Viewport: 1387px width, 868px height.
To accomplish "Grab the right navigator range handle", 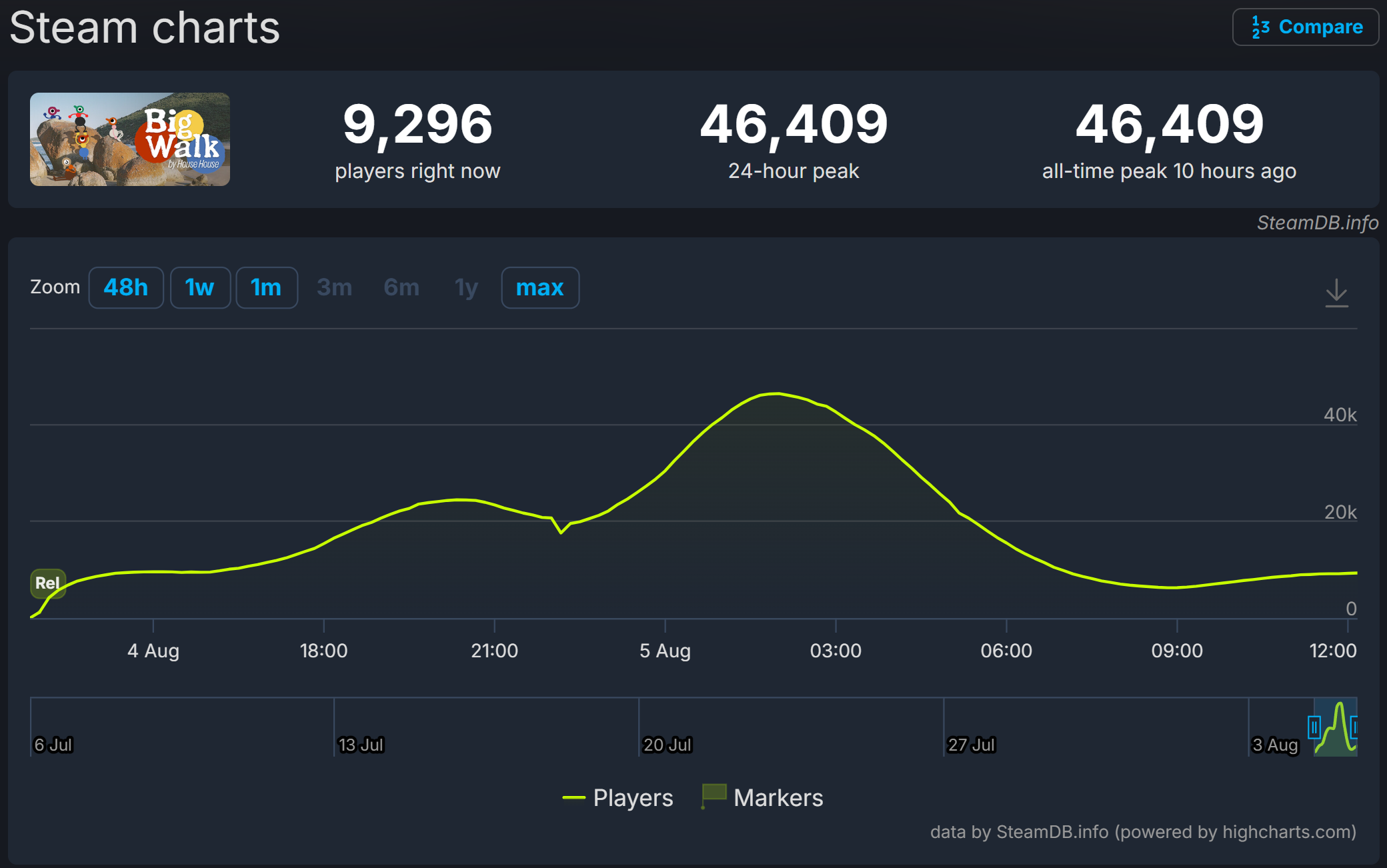I will click(1354, 727).
